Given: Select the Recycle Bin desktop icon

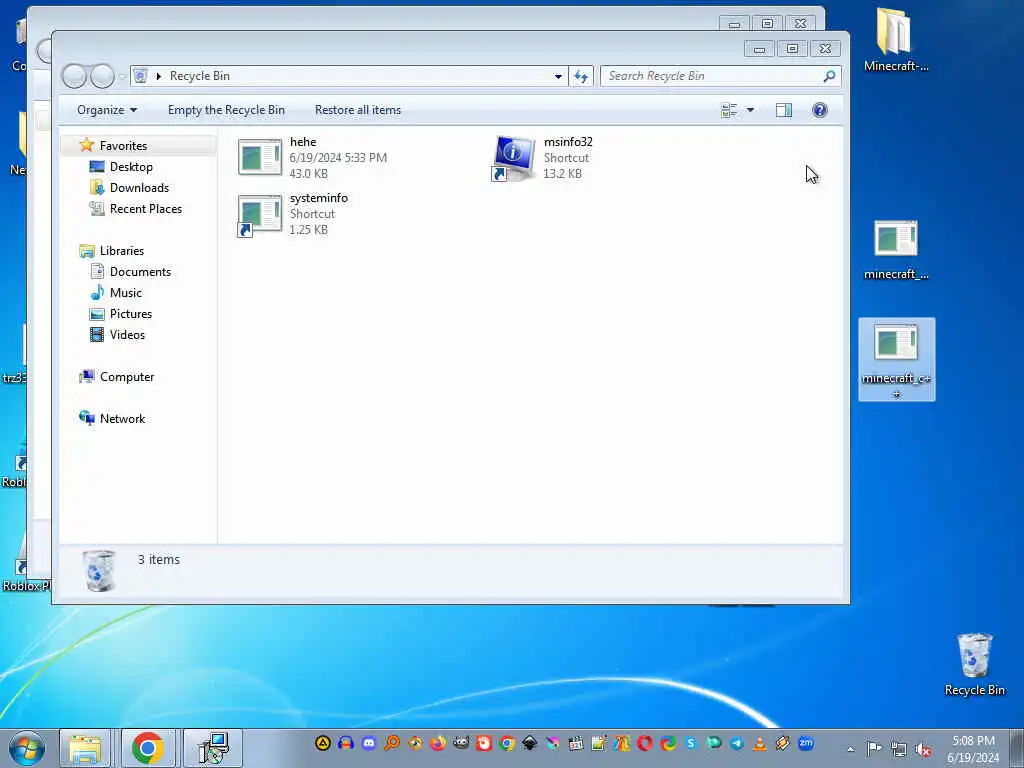Looking at the screenshot, I should coord(974,664).
